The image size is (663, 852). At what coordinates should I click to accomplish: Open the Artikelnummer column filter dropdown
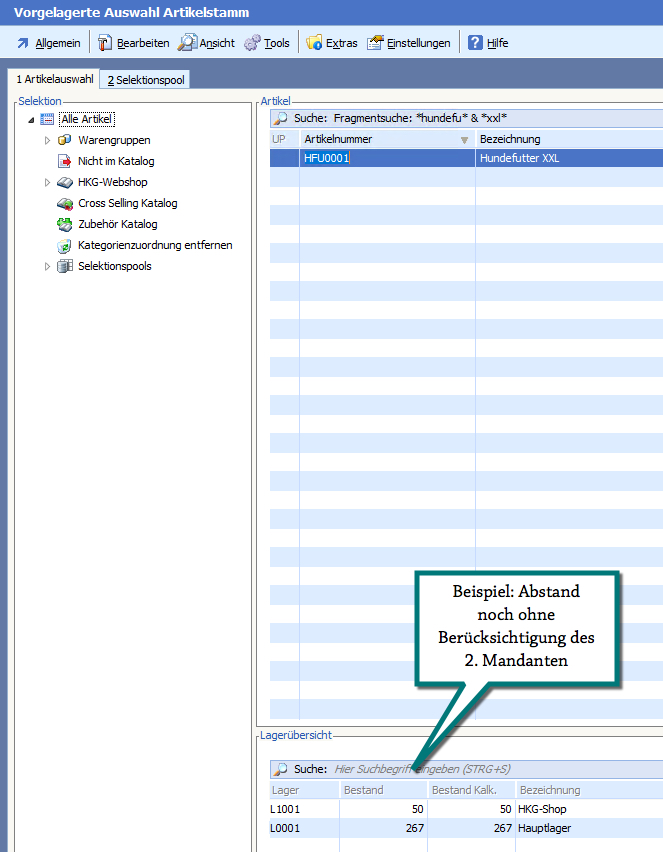coord(464,140)
